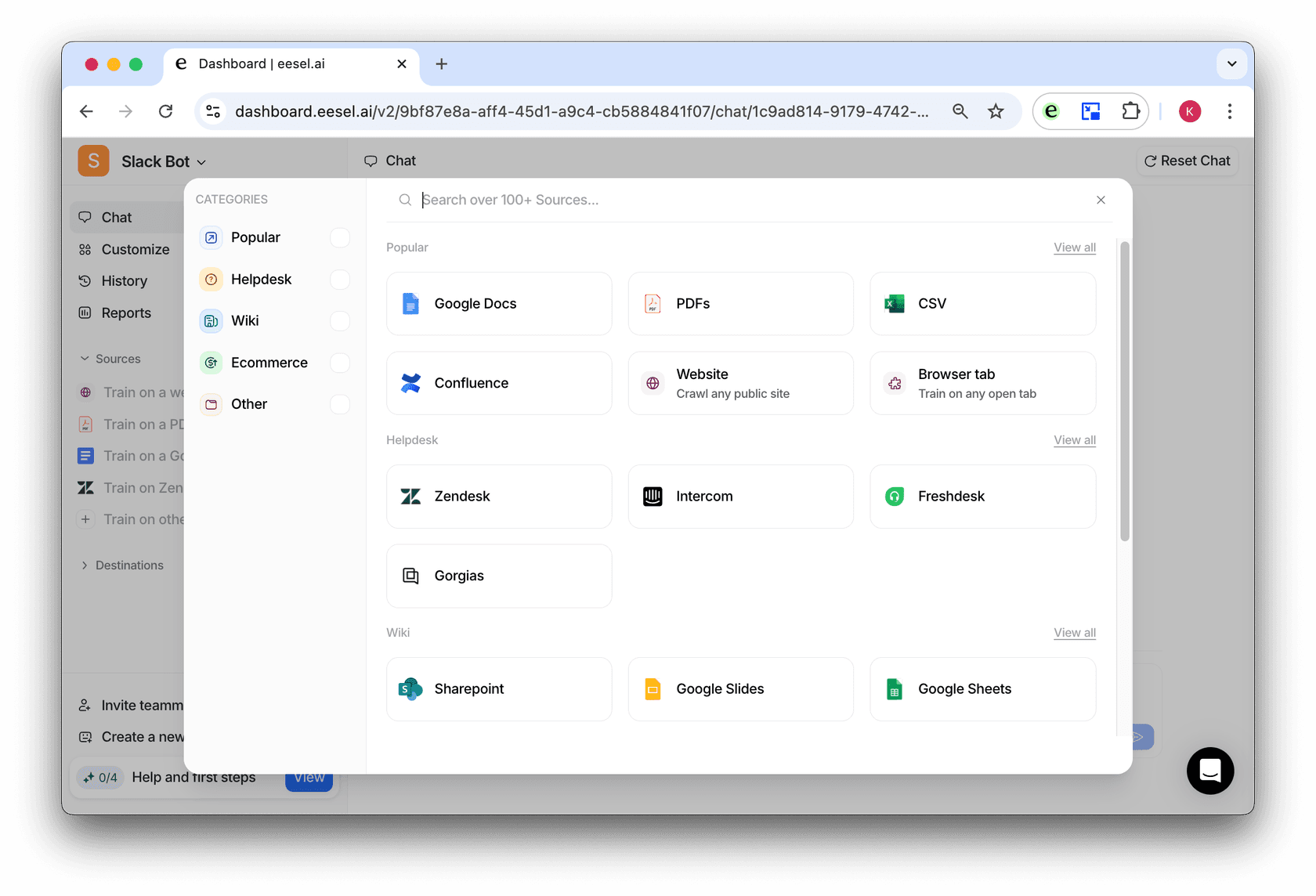1316x896 pixels.
Task: Click the Reset Chat button
Action: (1187, 161)
